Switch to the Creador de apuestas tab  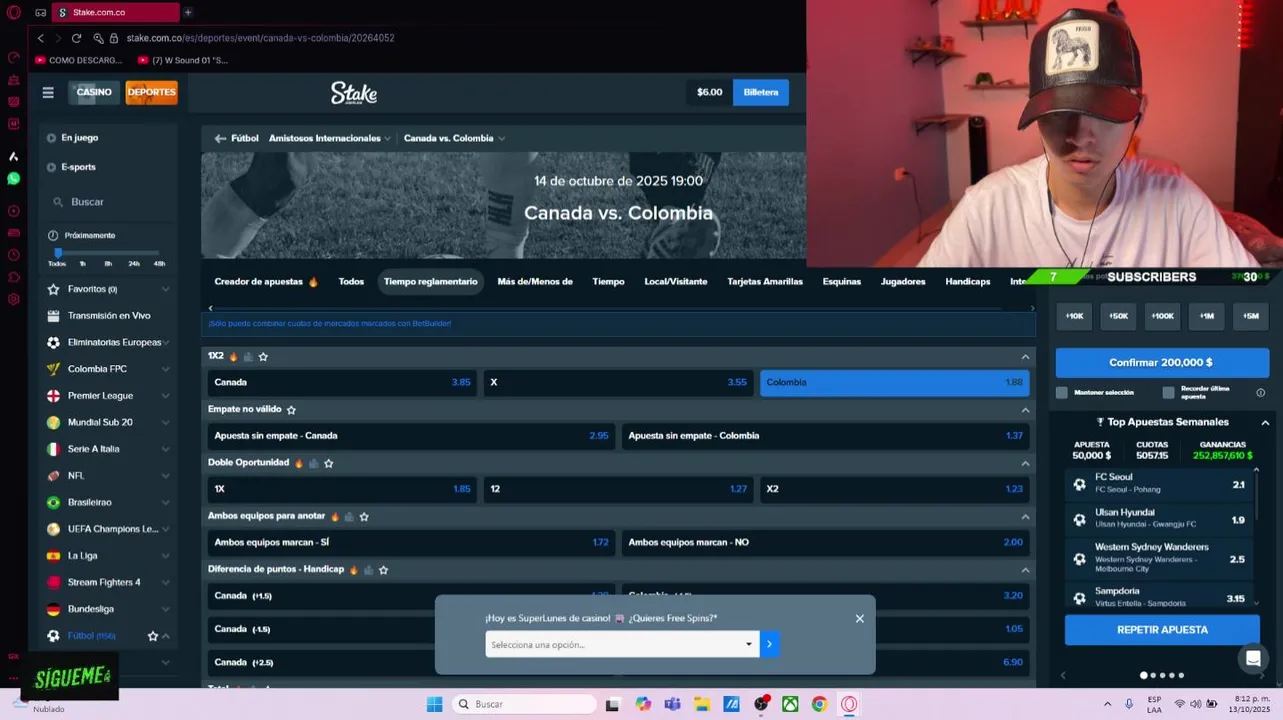266,282
